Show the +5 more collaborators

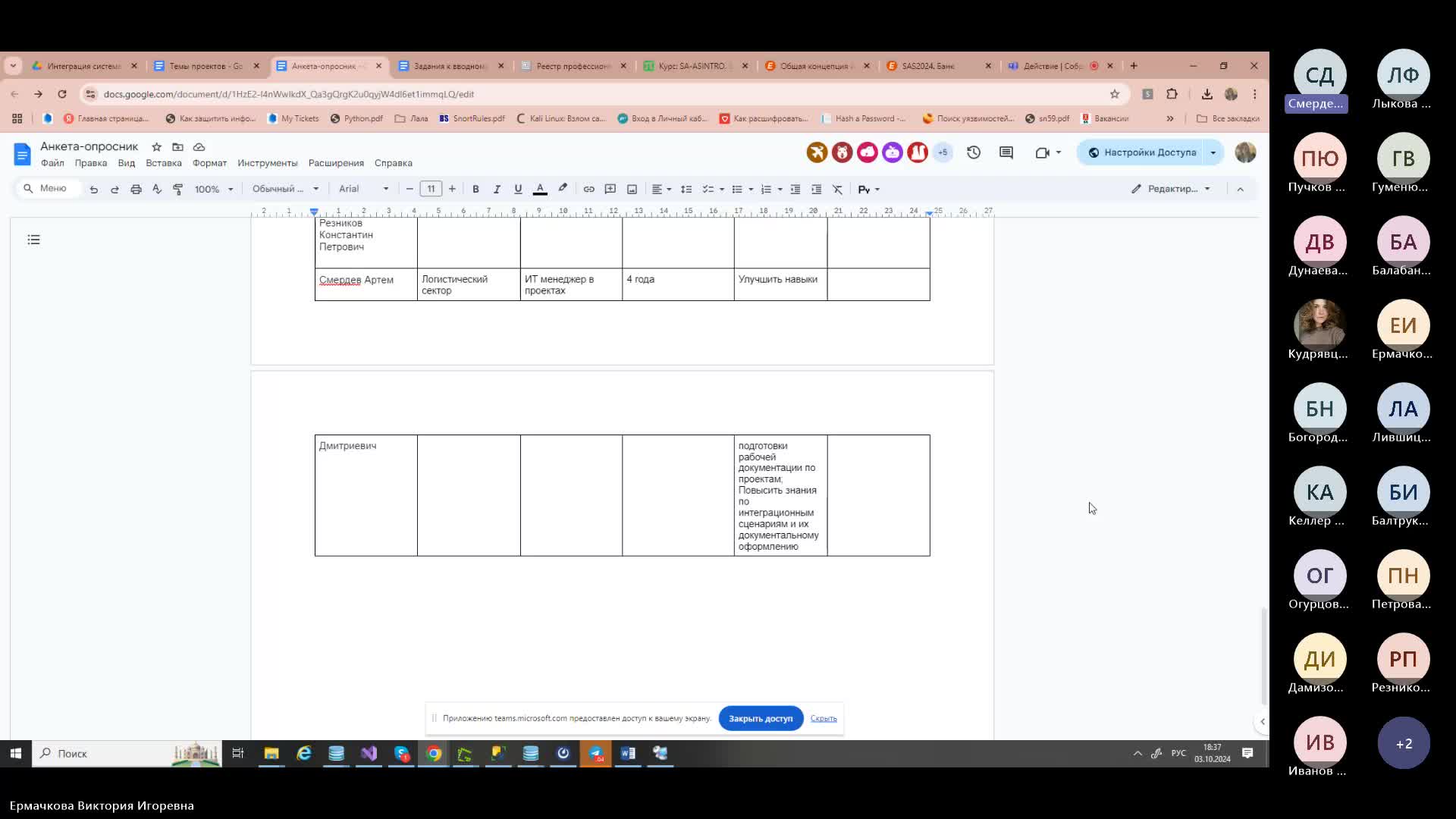pos(943,152)
